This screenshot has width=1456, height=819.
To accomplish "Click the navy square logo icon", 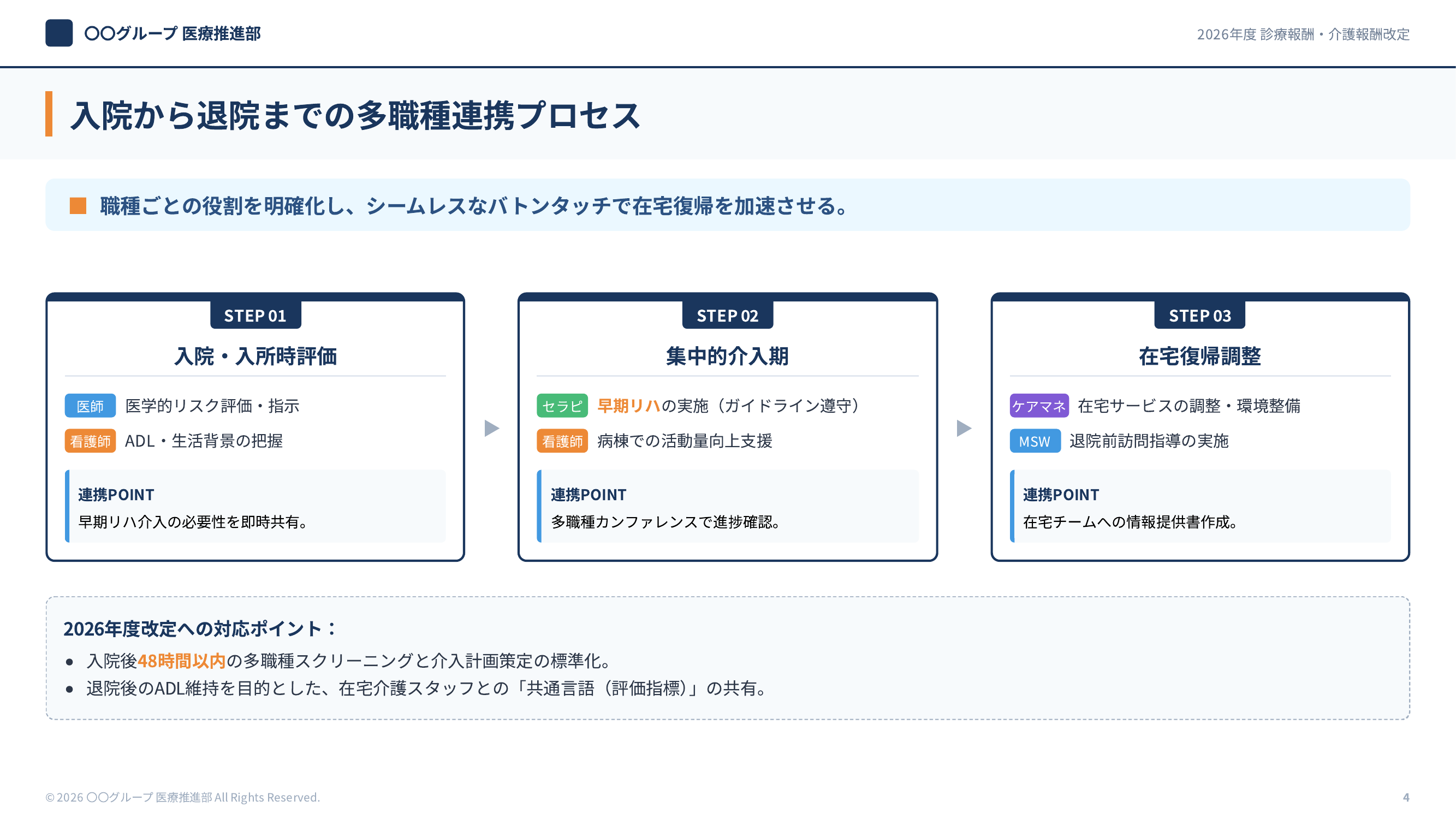I will [x=59, y=33].
